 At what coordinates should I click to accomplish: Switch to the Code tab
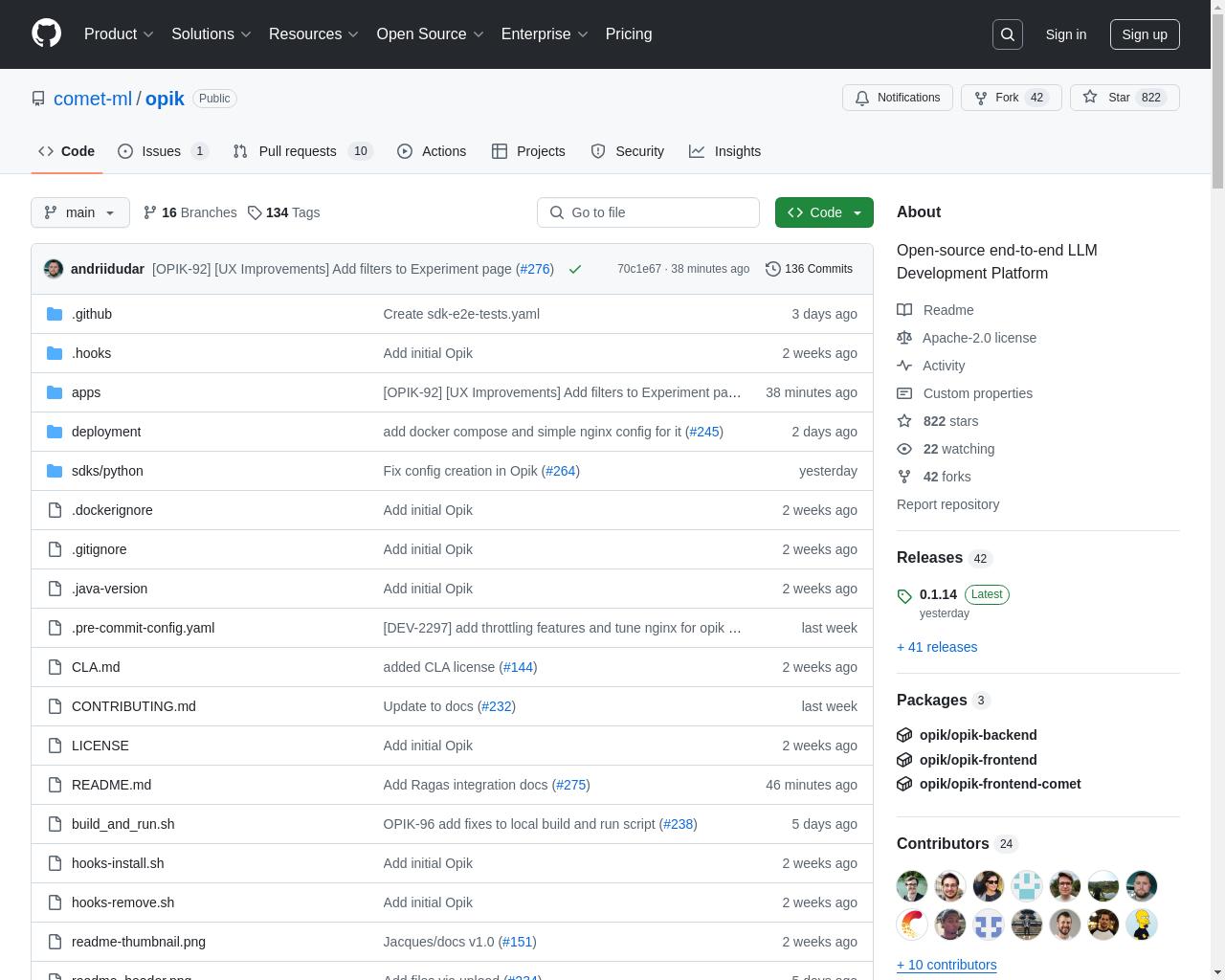(67, 151)
